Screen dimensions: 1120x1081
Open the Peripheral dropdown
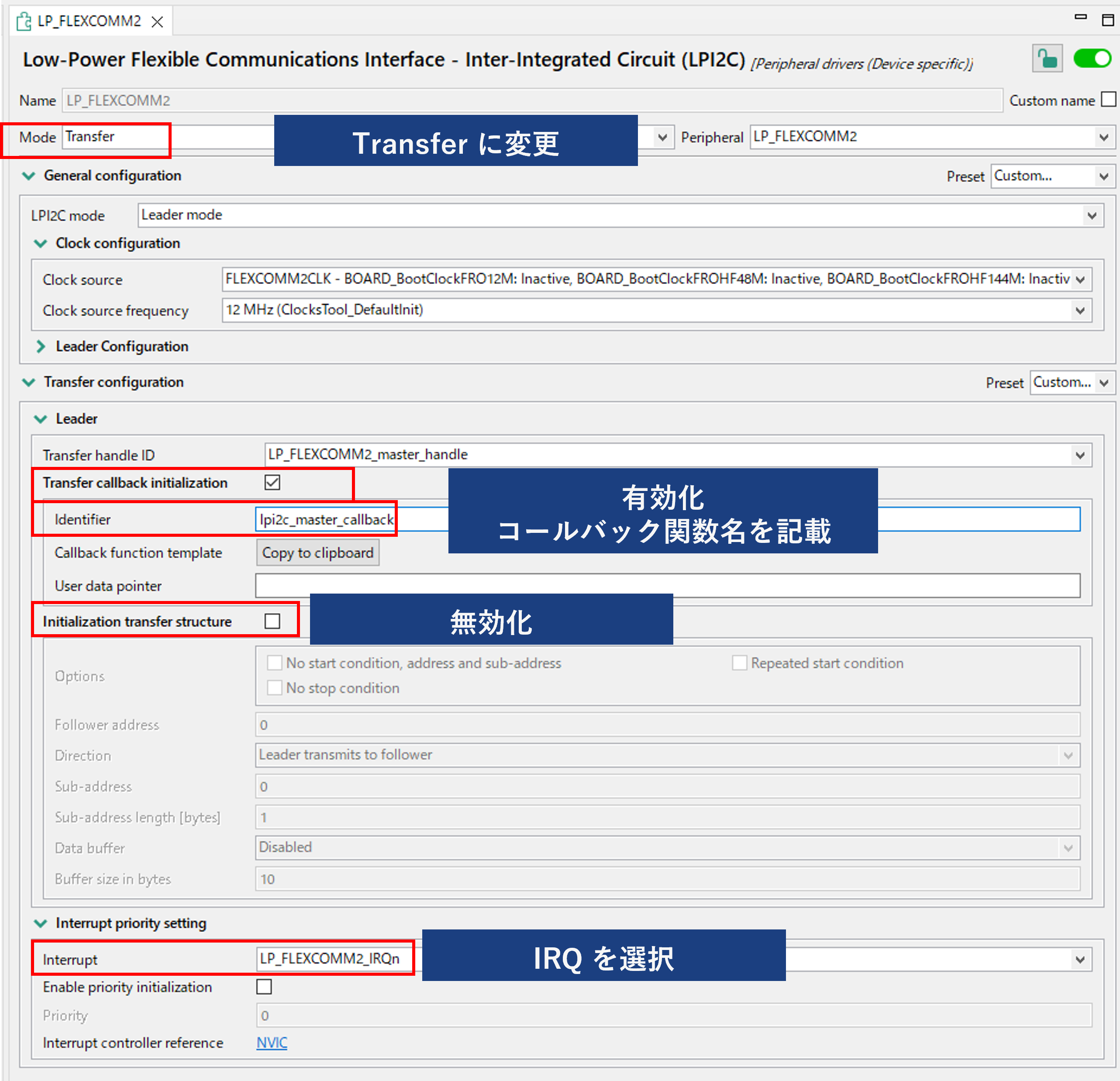1103,137
